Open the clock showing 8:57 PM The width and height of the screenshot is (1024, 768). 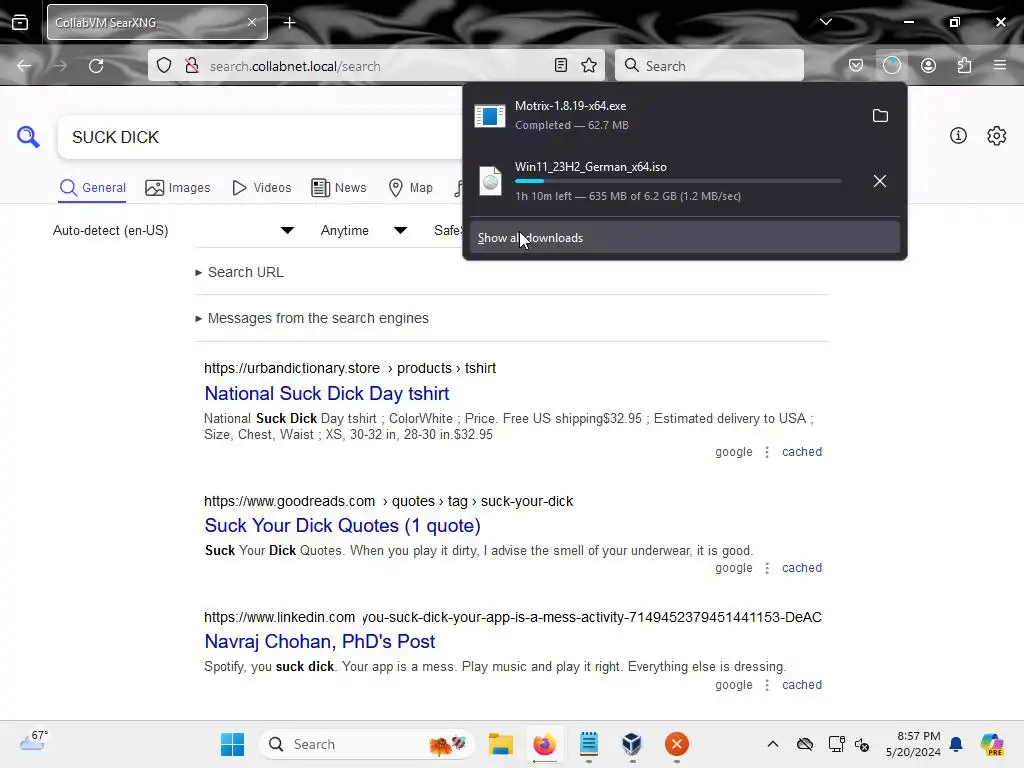[x=913, y=744]
